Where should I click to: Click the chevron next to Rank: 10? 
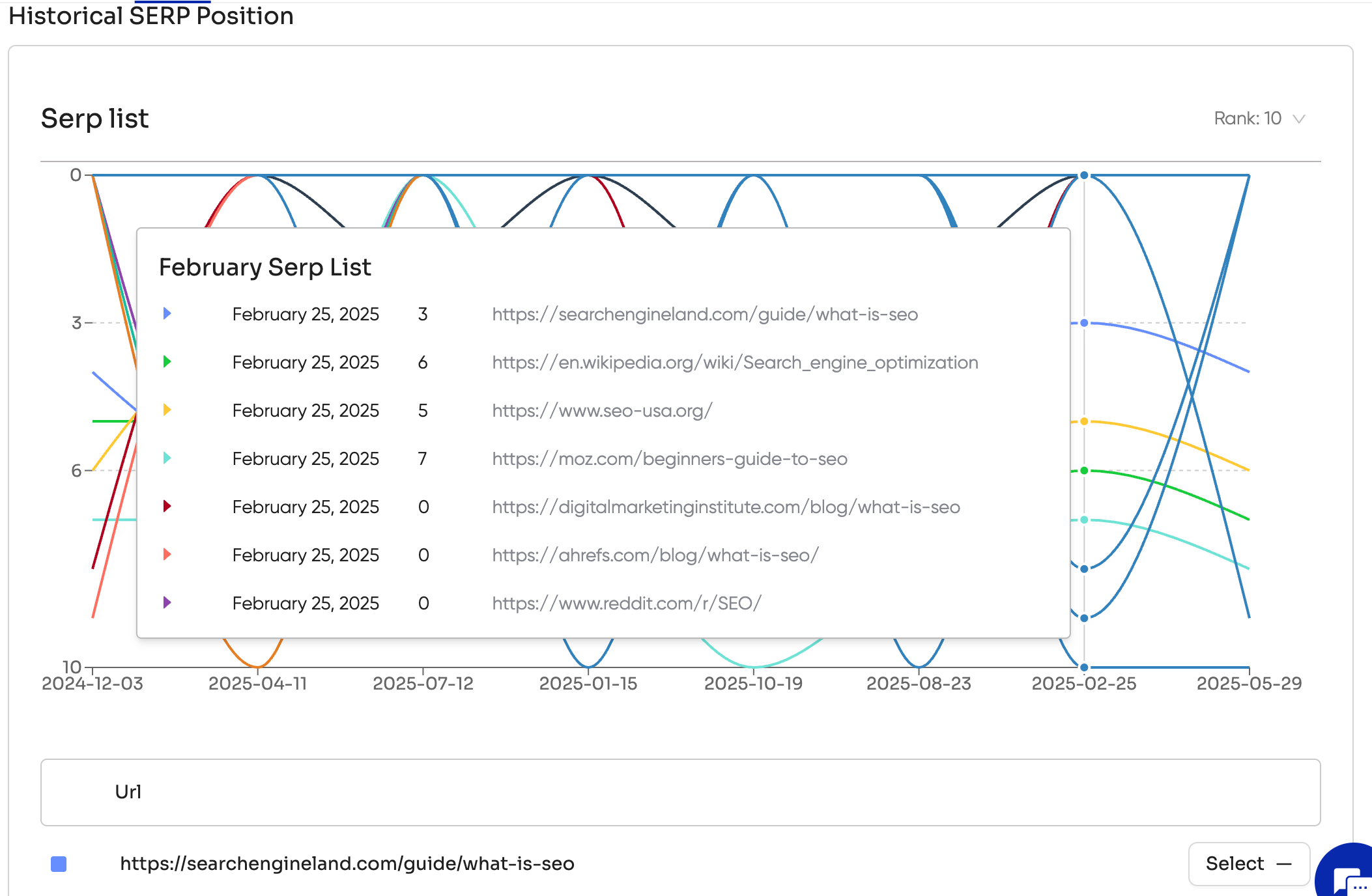tap(1299, 119)
